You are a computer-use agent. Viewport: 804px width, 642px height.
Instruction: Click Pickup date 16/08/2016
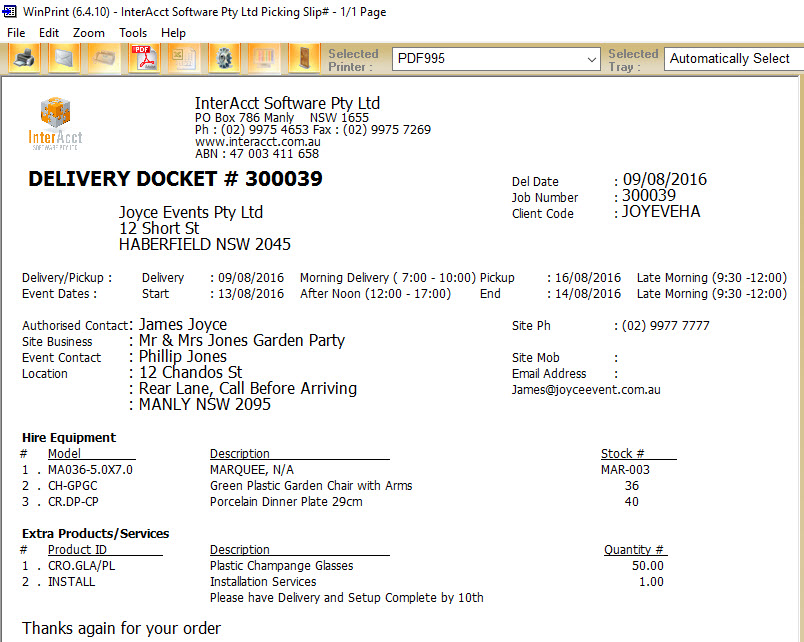(x=588, y=278)
